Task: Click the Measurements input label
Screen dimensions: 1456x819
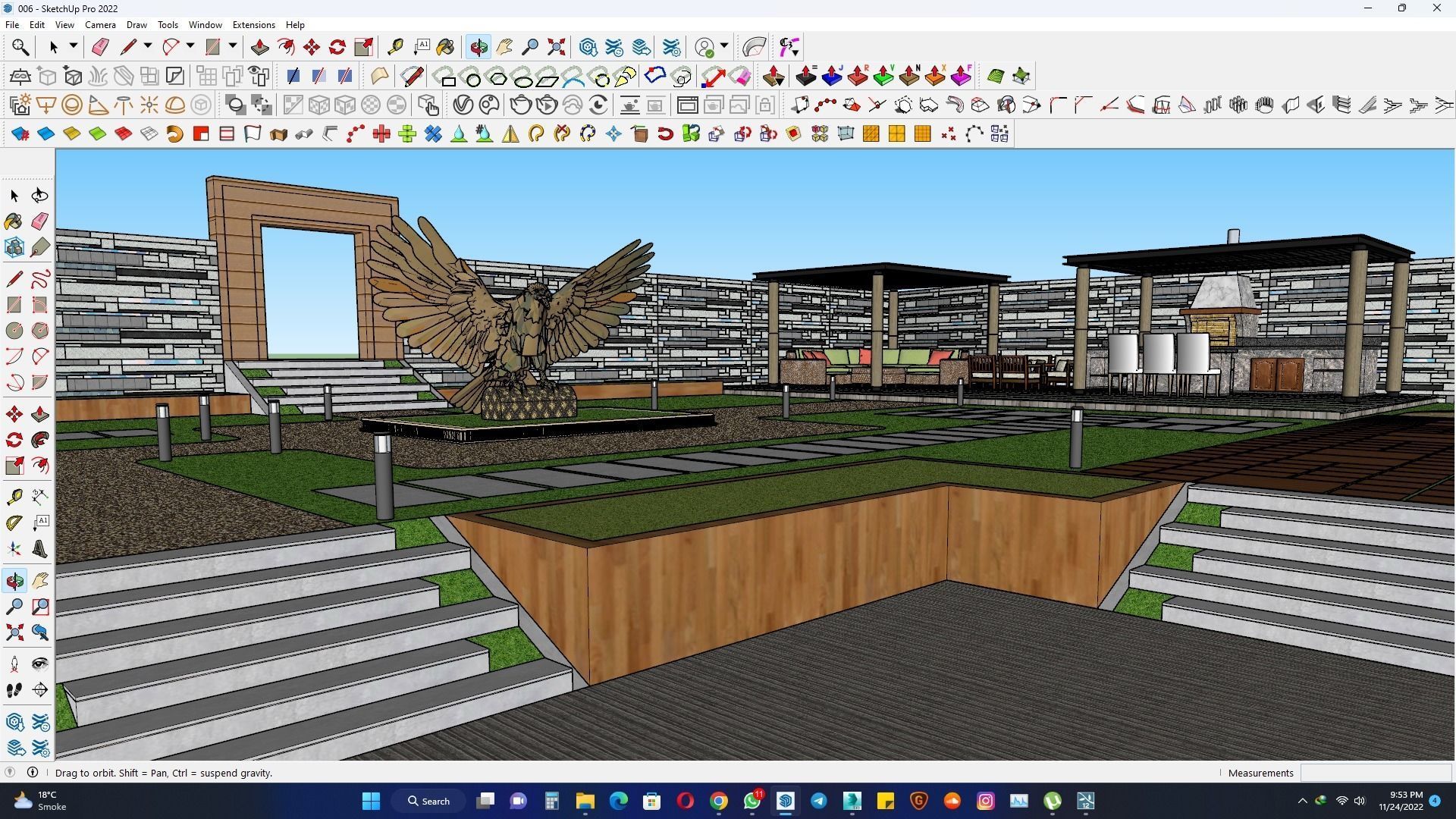Action: pos(1260,773)
